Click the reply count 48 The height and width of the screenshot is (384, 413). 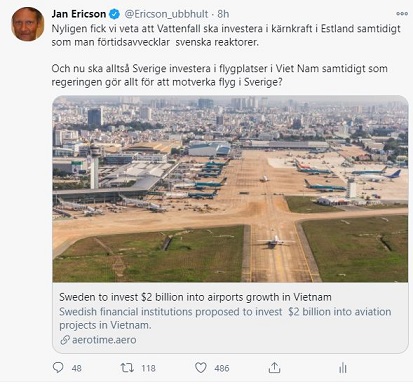[77, 368]
